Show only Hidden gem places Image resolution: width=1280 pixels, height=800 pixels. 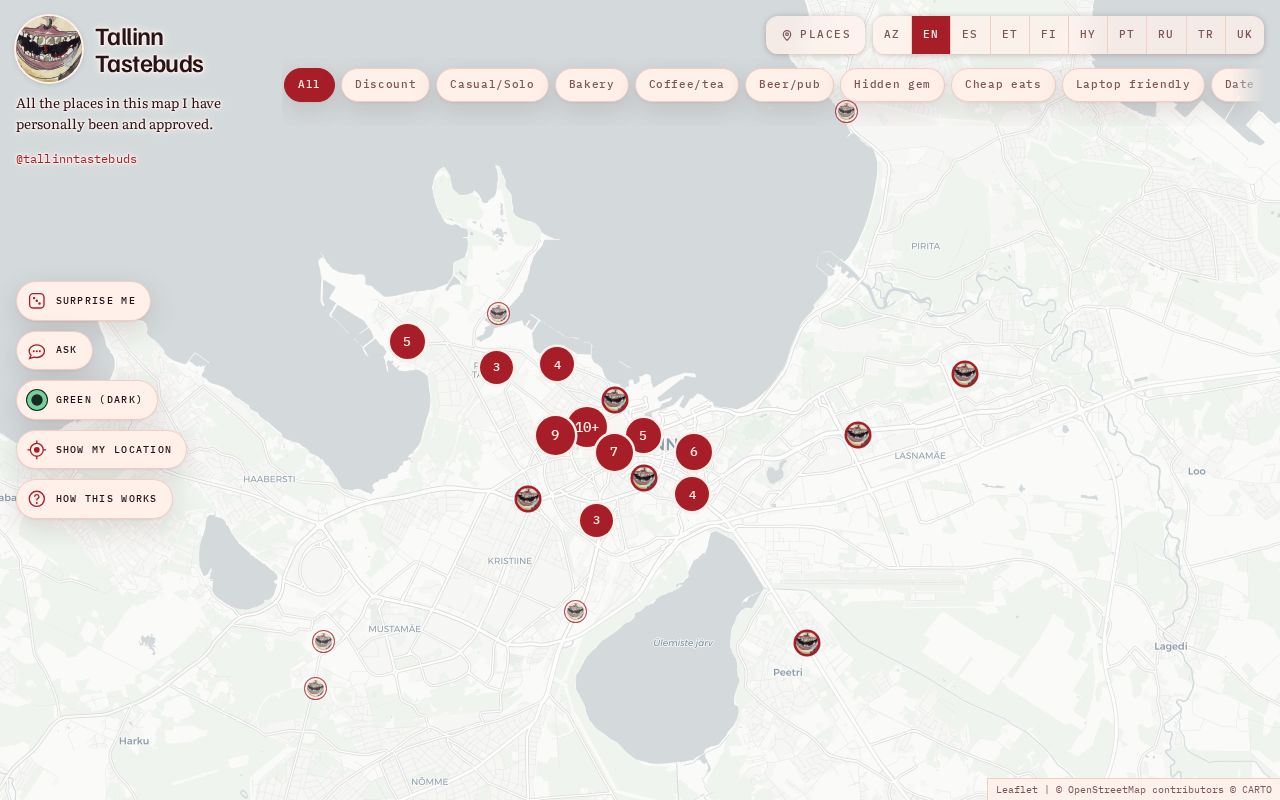point(892,85)
